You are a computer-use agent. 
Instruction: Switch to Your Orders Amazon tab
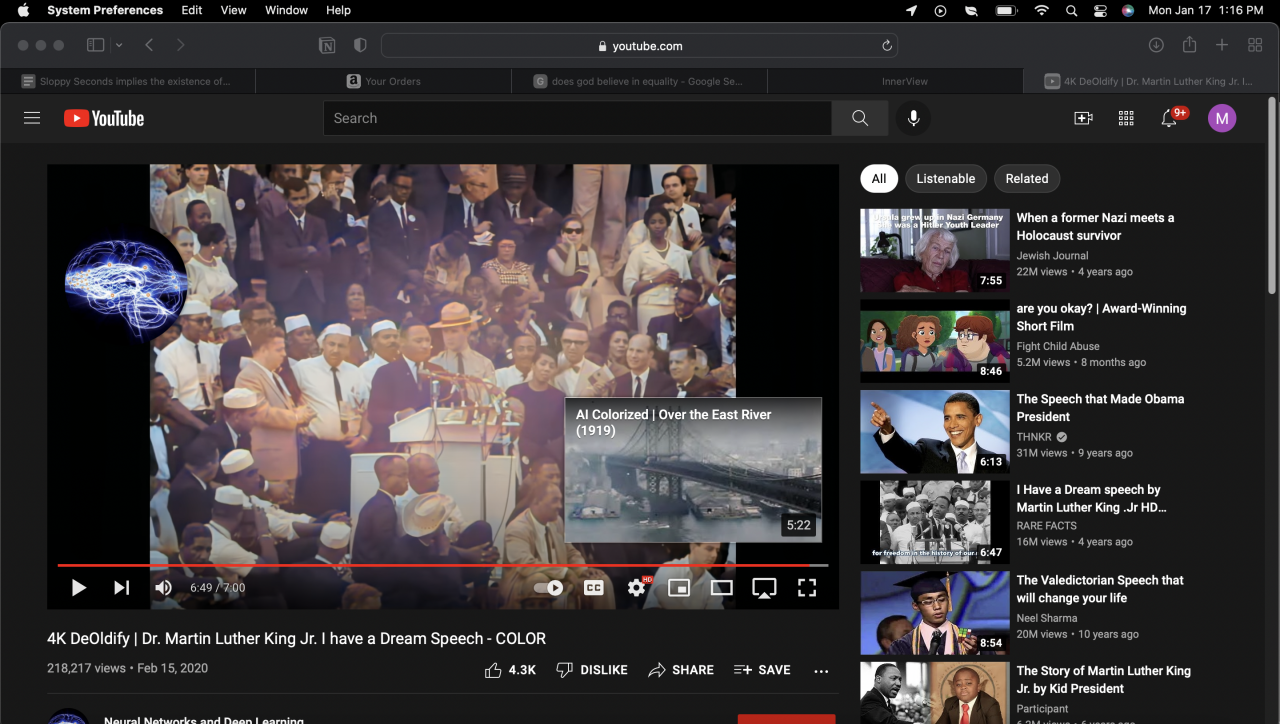coord(384,81)
